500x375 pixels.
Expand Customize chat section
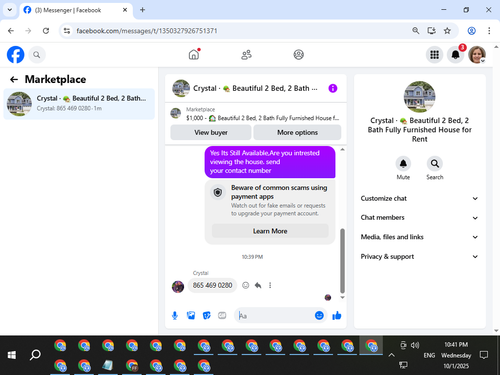pyautogui.click(x=419, y=198)
